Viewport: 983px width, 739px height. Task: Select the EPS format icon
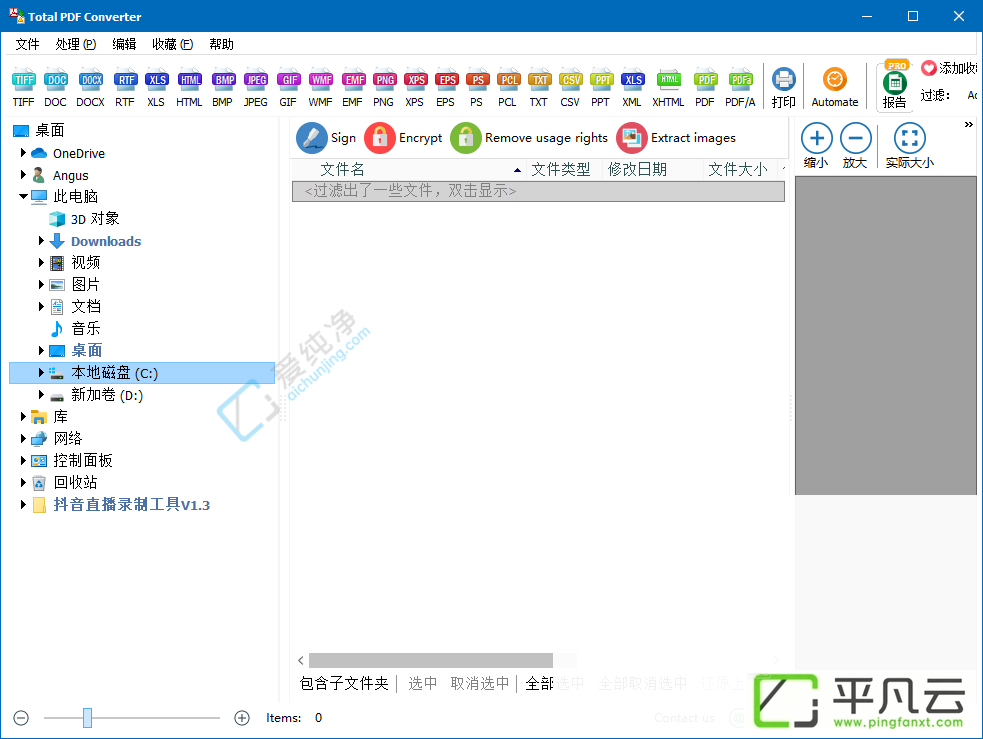[x=446, y=88]
